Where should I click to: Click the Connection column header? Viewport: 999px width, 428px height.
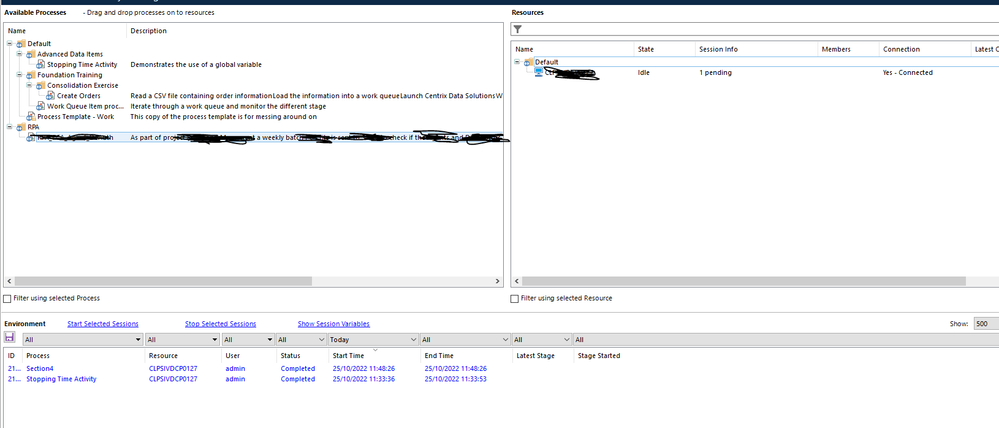(901, 49)
